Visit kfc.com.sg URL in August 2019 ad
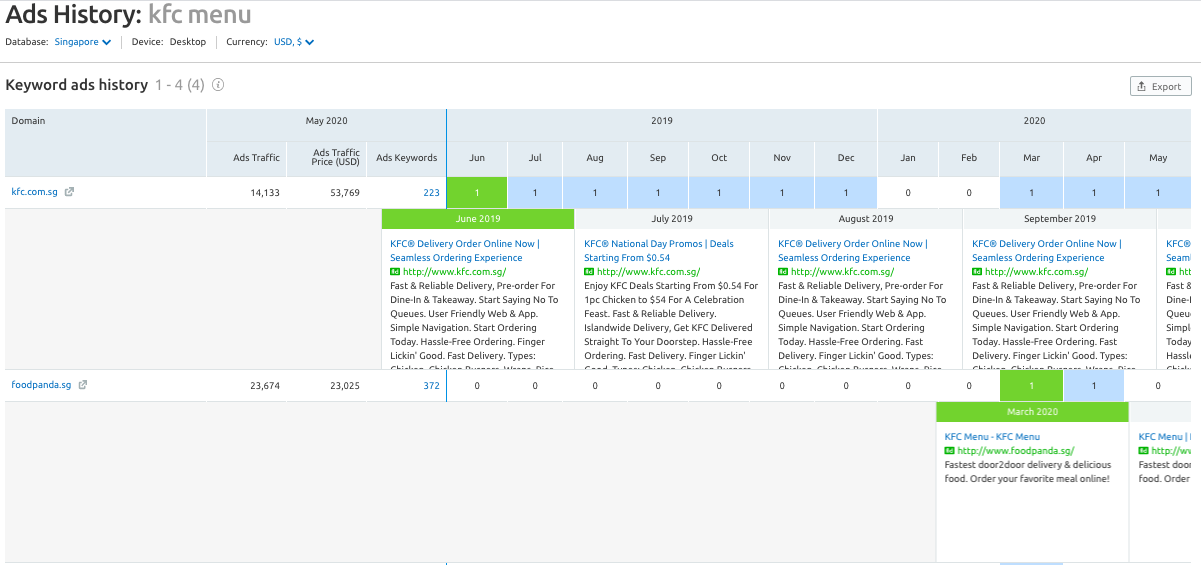The height and width of the screenshot is (565, 1201). click(842, 271)
